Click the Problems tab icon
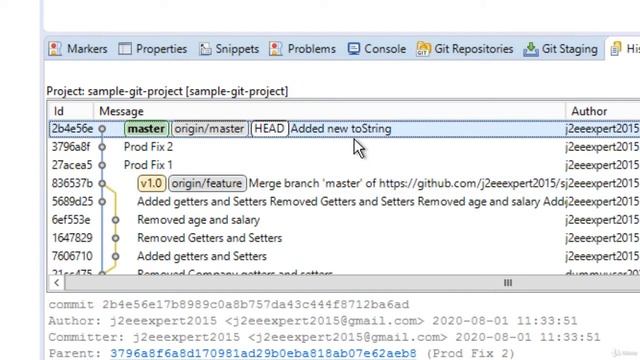 (276, 49)
